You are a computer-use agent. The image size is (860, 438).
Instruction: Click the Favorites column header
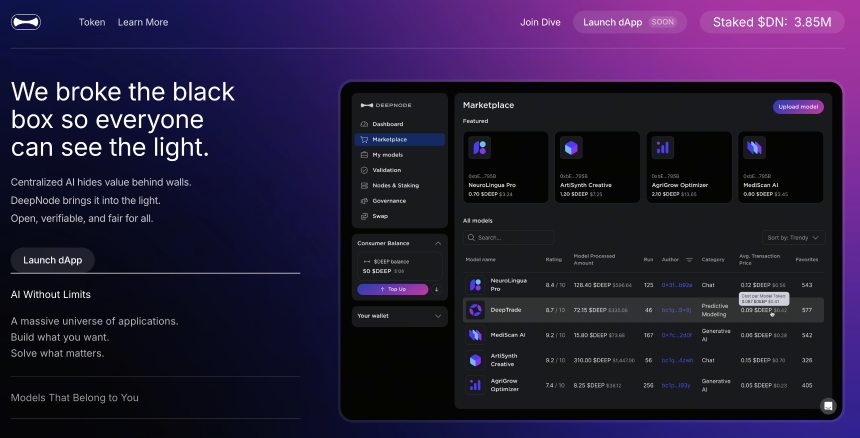point(807,260)
